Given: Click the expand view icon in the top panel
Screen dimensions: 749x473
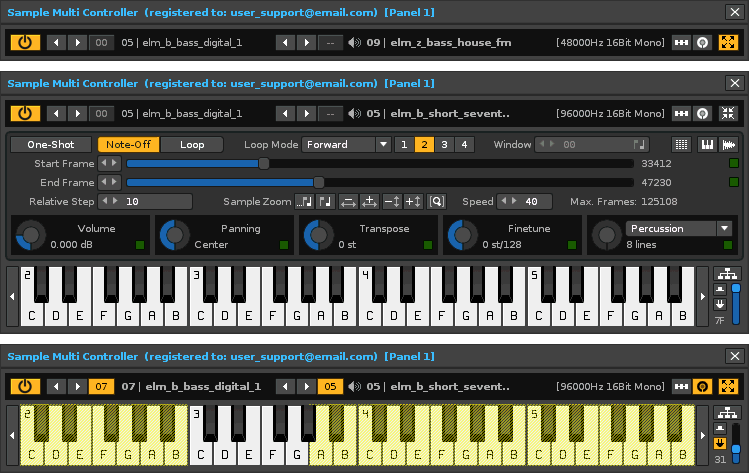Looking at the screenshot, I should 728,43.
